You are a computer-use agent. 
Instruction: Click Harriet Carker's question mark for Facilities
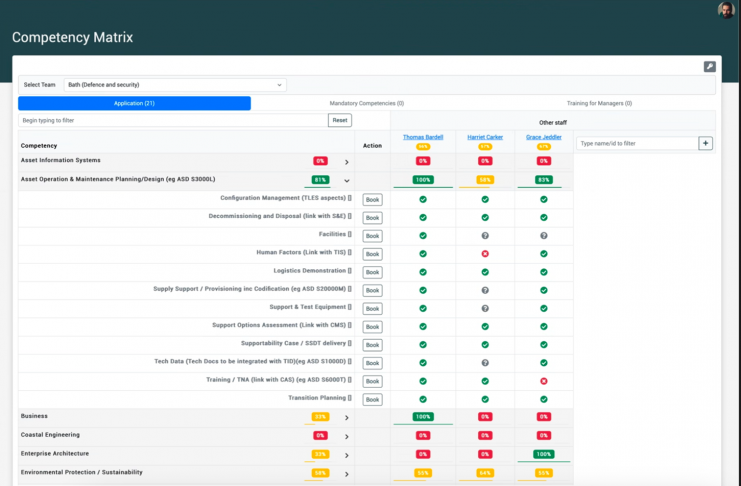[485, 235]
